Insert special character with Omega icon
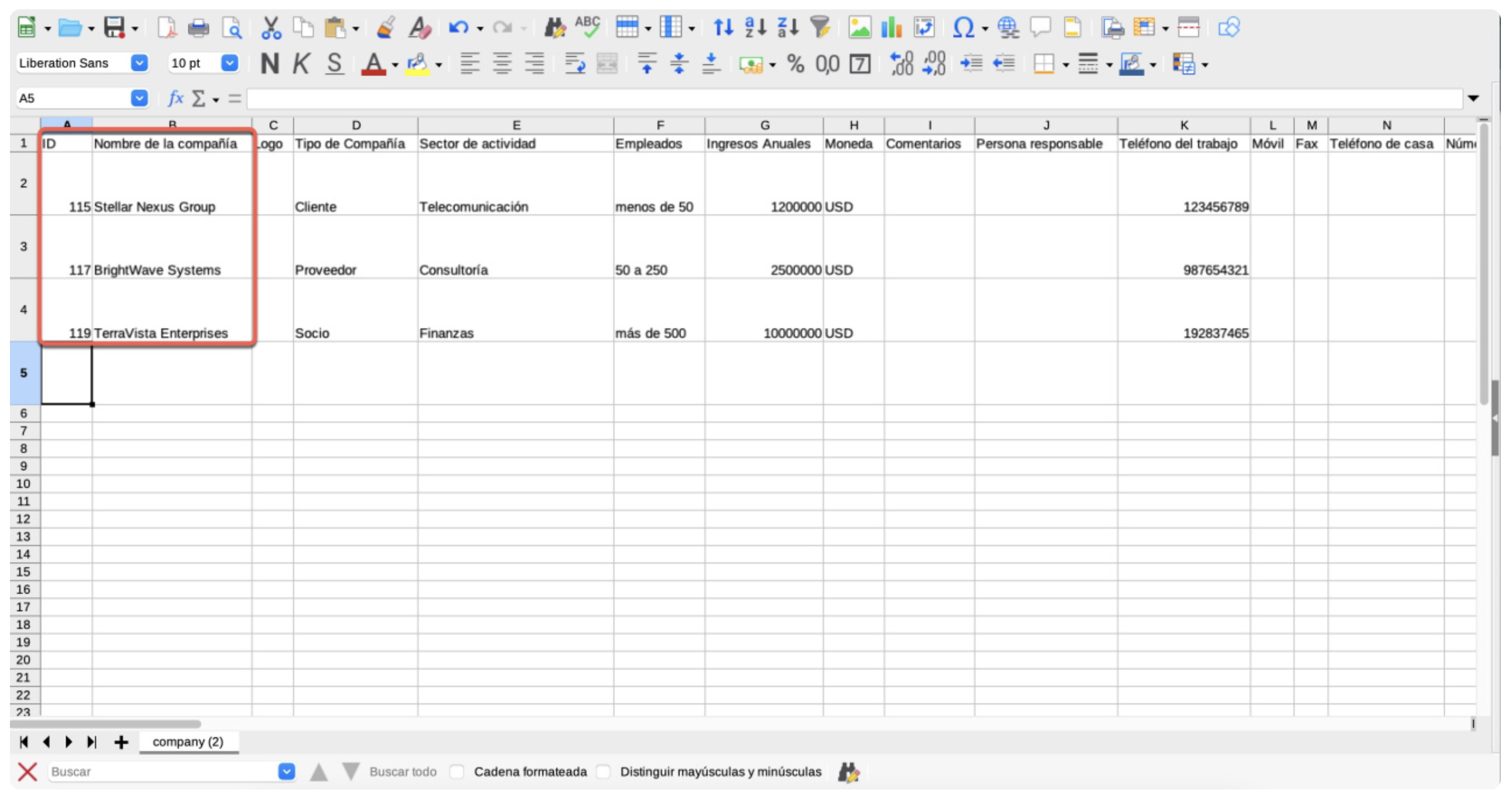Viewport: 1512px width, 800px height. [x=963, y=27]
